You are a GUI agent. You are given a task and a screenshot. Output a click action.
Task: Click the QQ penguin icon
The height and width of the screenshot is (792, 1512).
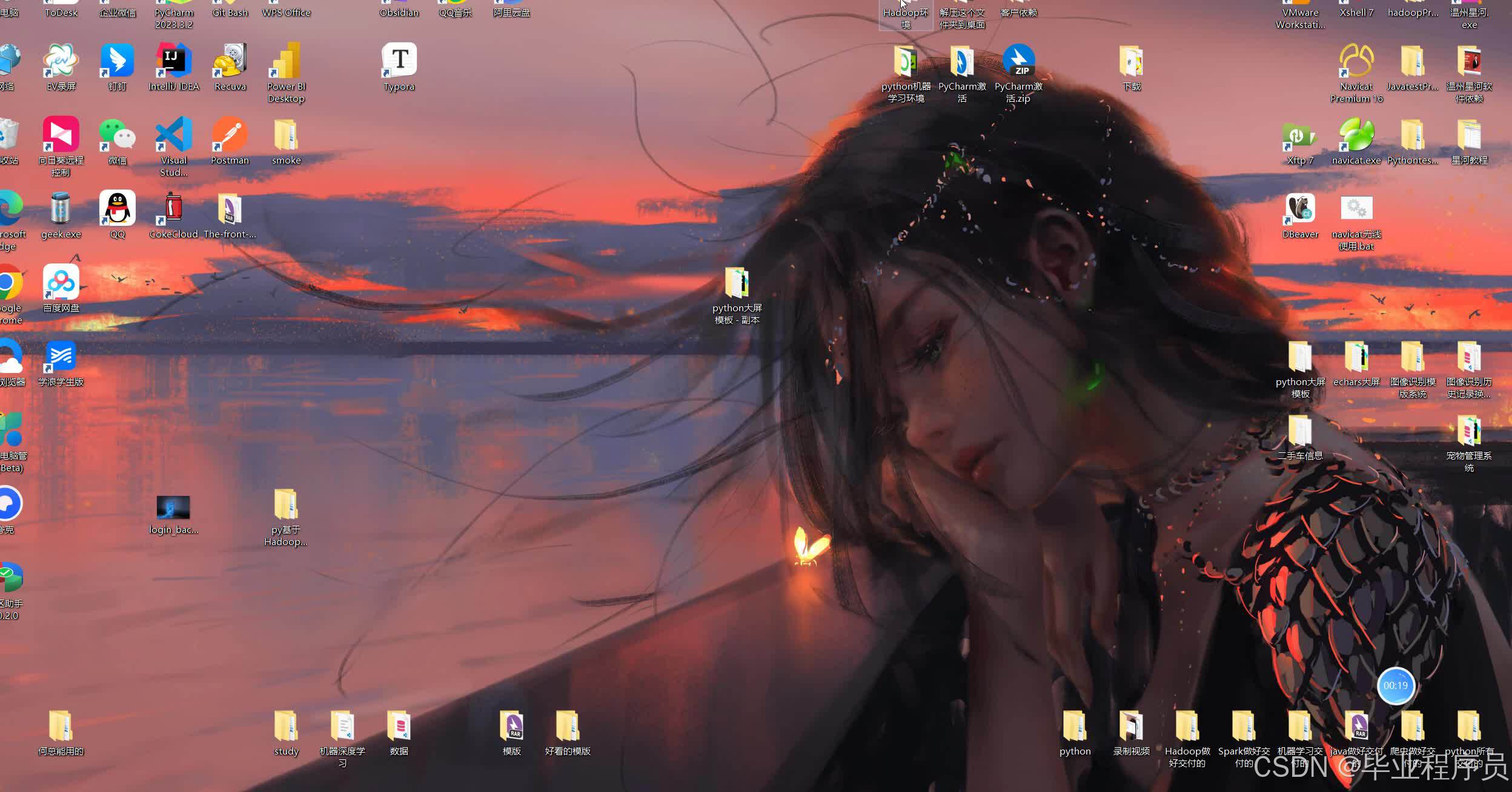118,209
